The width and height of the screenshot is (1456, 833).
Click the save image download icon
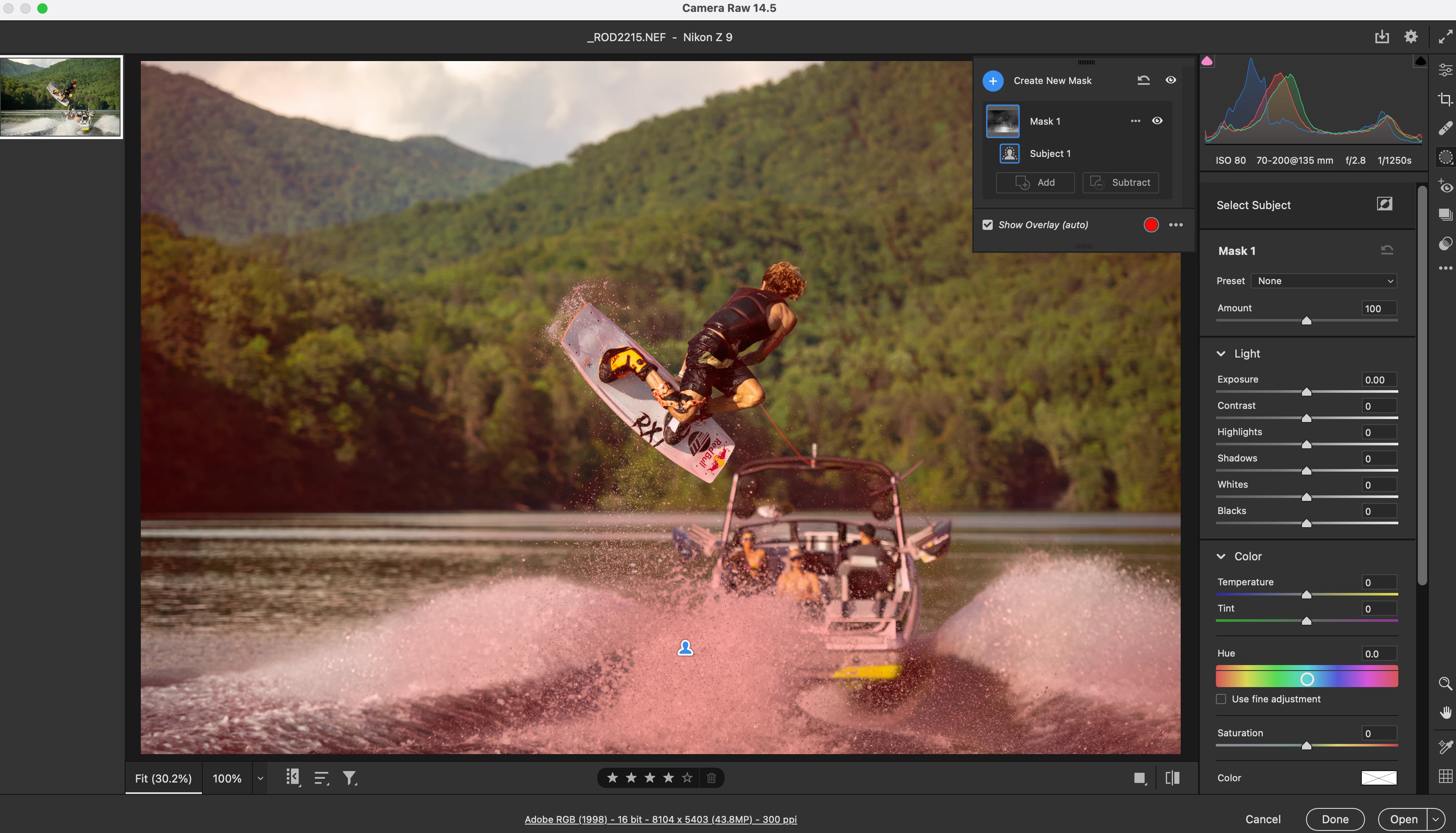coord(1382,37)
